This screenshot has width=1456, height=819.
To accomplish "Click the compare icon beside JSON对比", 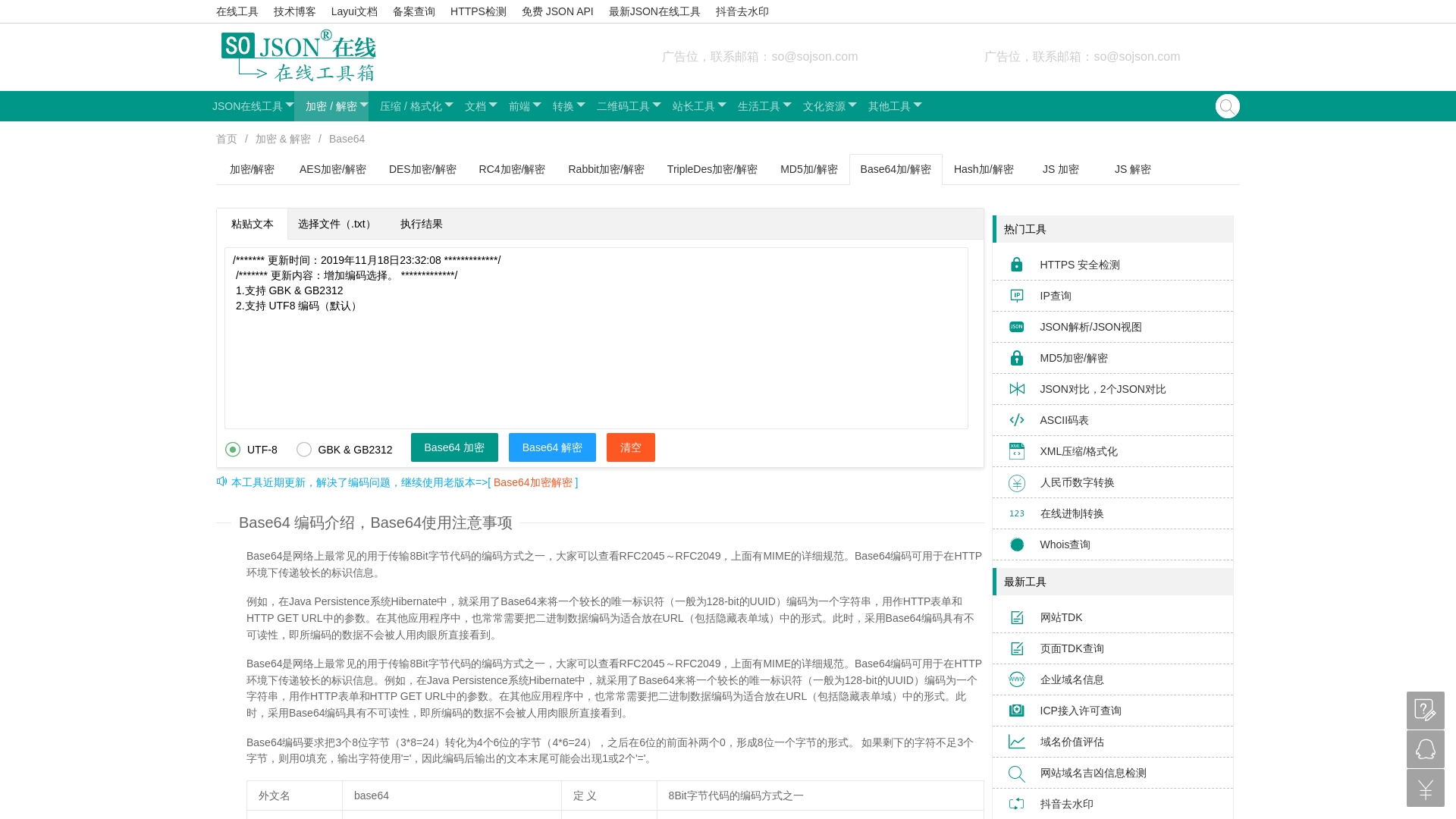I will click(x=1016, y=389).
